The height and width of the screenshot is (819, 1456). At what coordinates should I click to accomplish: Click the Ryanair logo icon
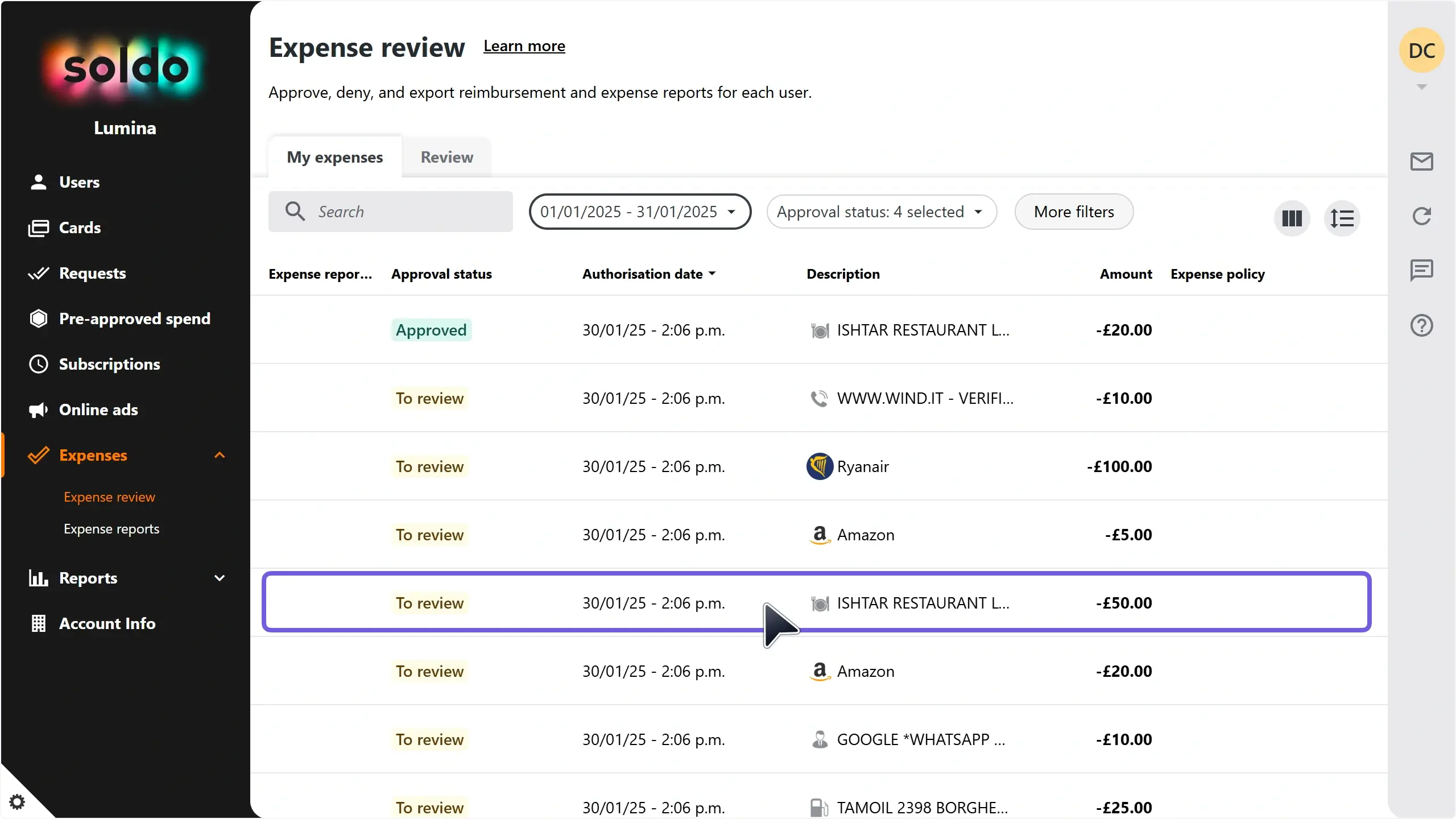[x=820, y=466]
